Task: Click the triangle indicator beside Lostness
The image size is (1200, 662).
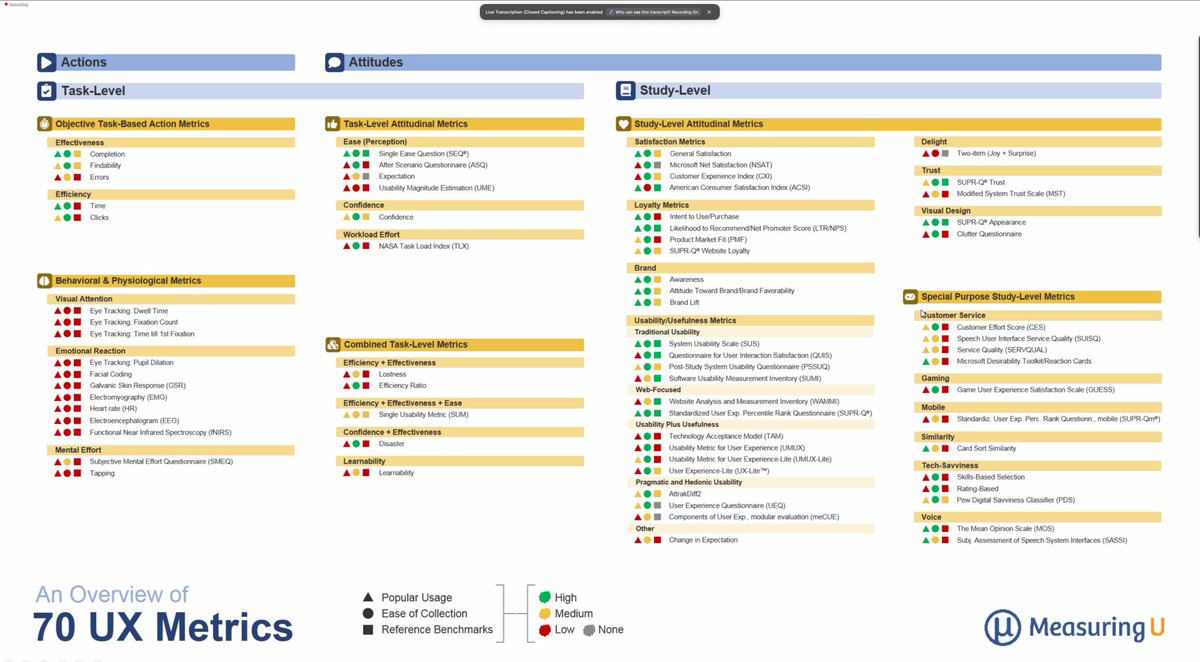Action: (x=347, y=374)
